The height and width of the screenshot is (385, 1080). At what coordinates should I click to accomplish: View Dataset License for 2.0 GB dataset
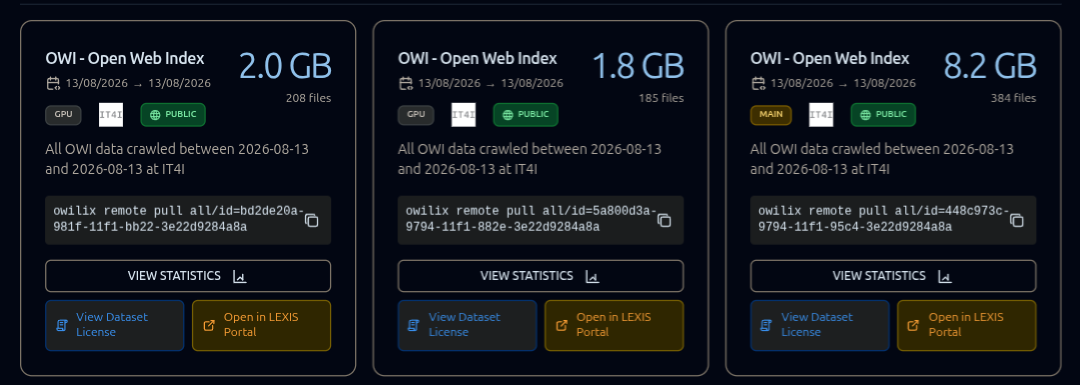tap(115, 325)
